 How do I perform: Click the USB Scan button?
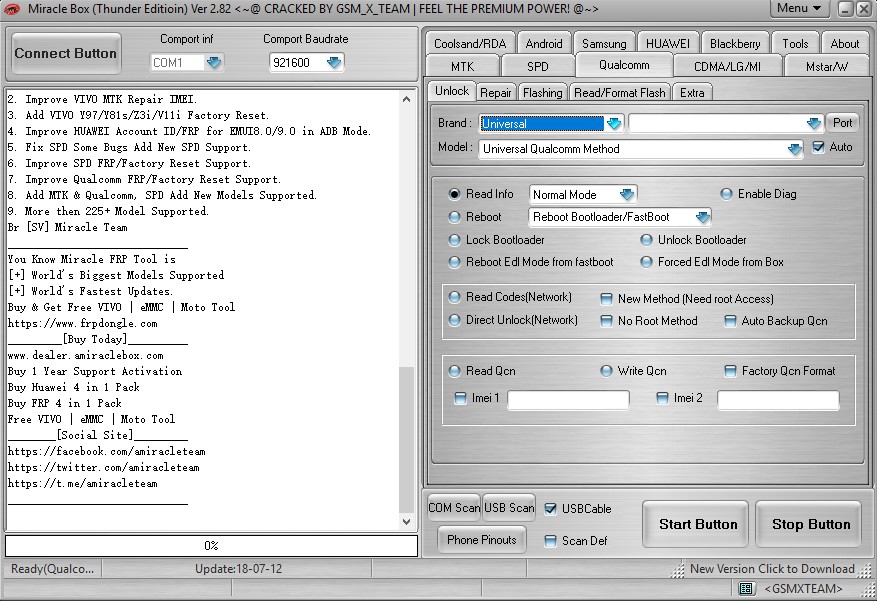(509, 508)
